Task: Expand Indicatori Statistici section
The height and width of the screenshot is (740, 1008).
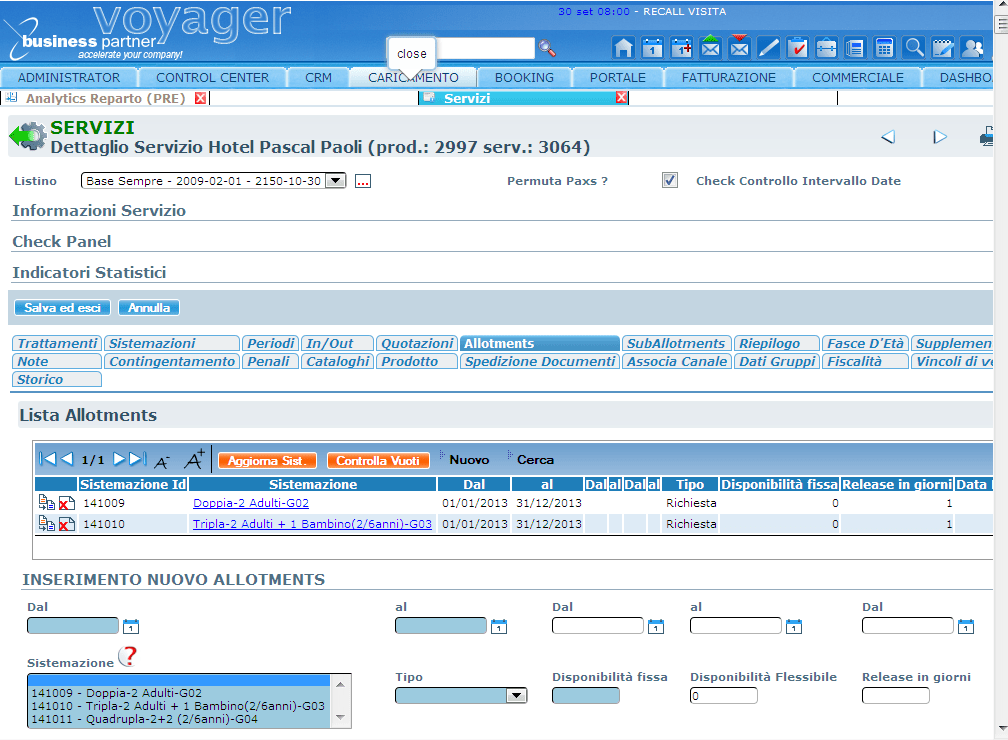Action: 89,273
